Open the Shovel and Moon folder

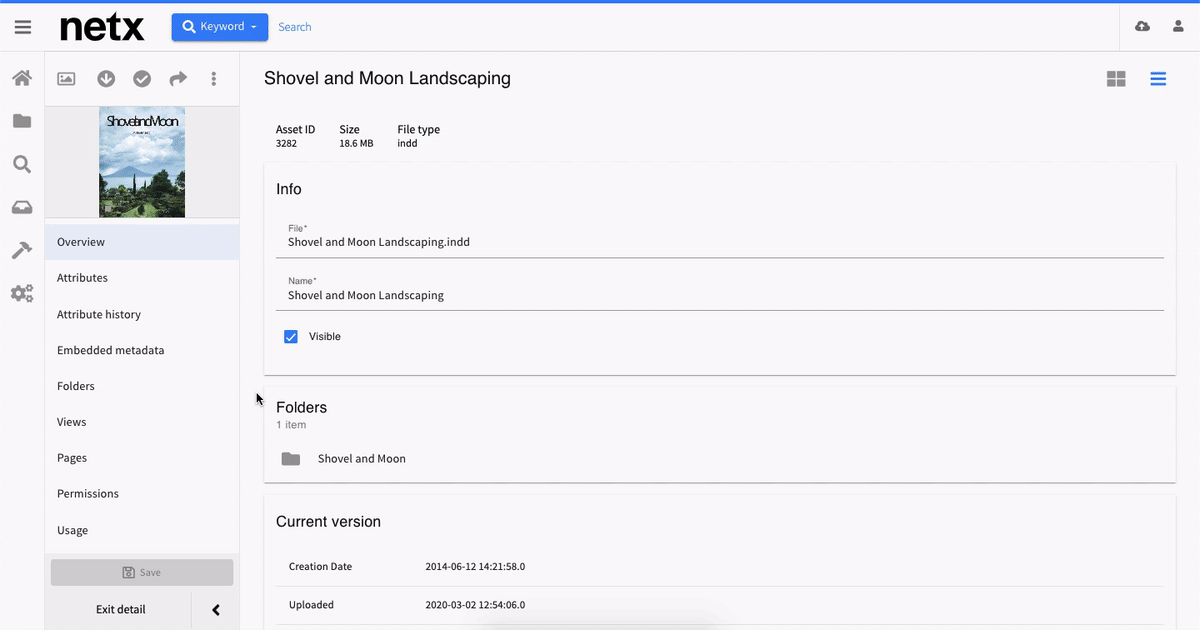361,459
